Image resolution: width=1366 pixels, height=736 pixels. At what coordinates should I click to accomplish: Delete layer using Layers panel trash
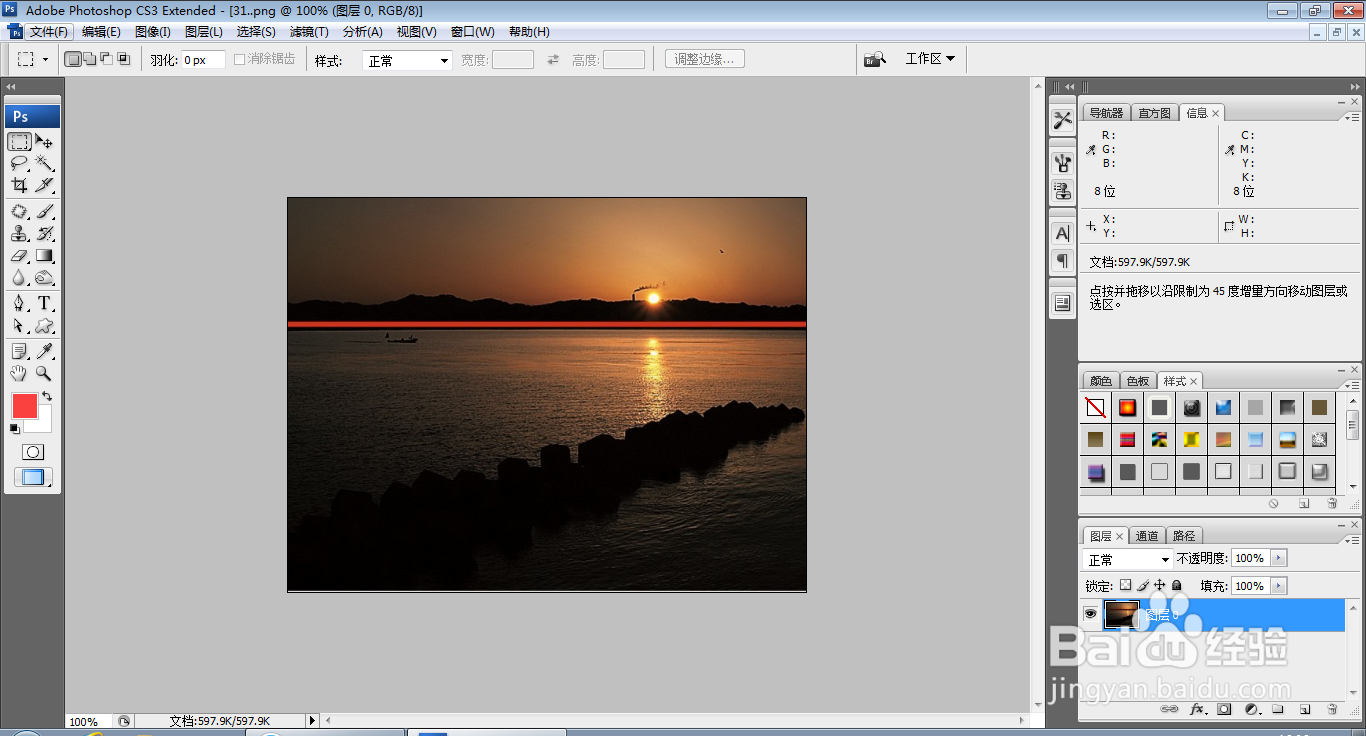point(1332,709)
